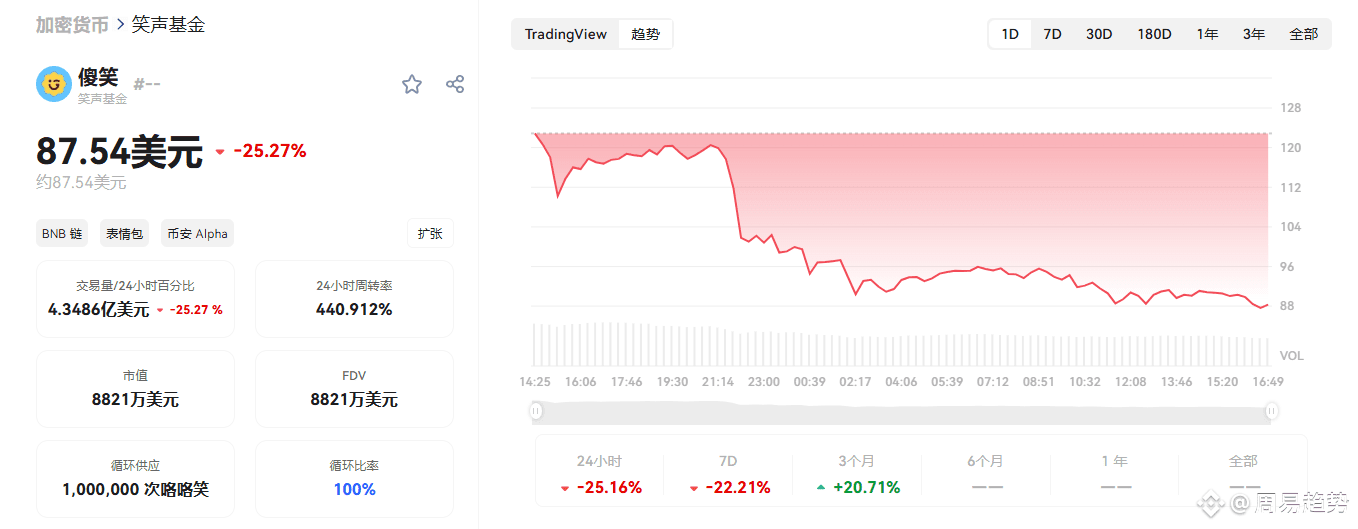The width and height of the screenshot is (1358, 529).
Task: Select the 7D time range
Action: click(x=1052, y=34)
